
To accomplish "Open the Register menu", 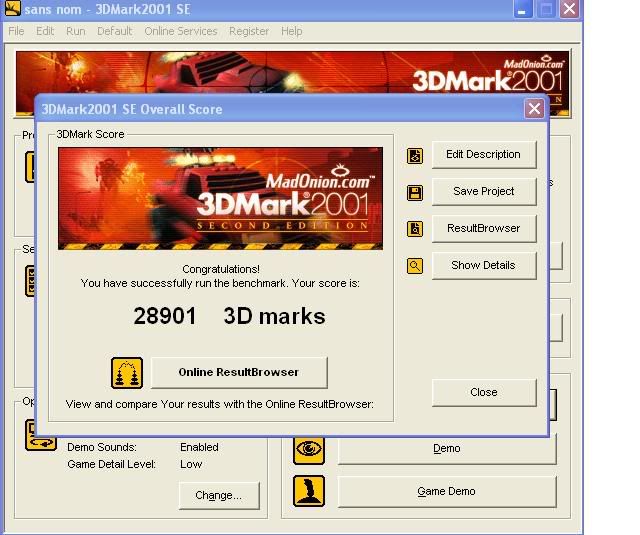I will 249,31.
